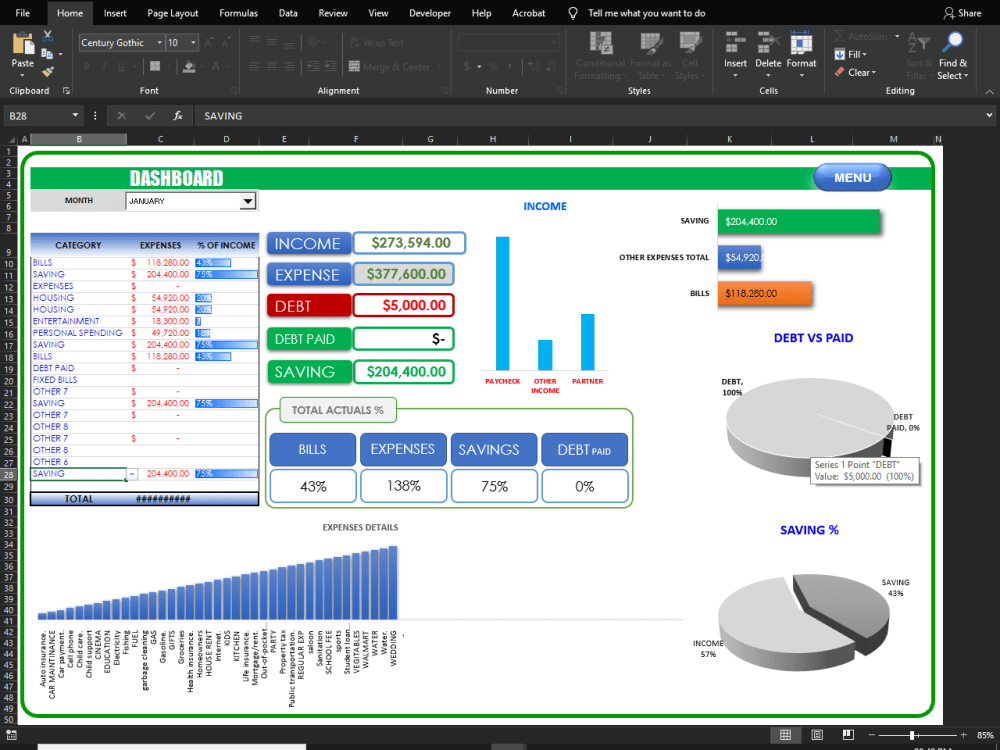Switch to the Developer tab
Screen dimensions: 1000x750
click(x=430, y=13)
